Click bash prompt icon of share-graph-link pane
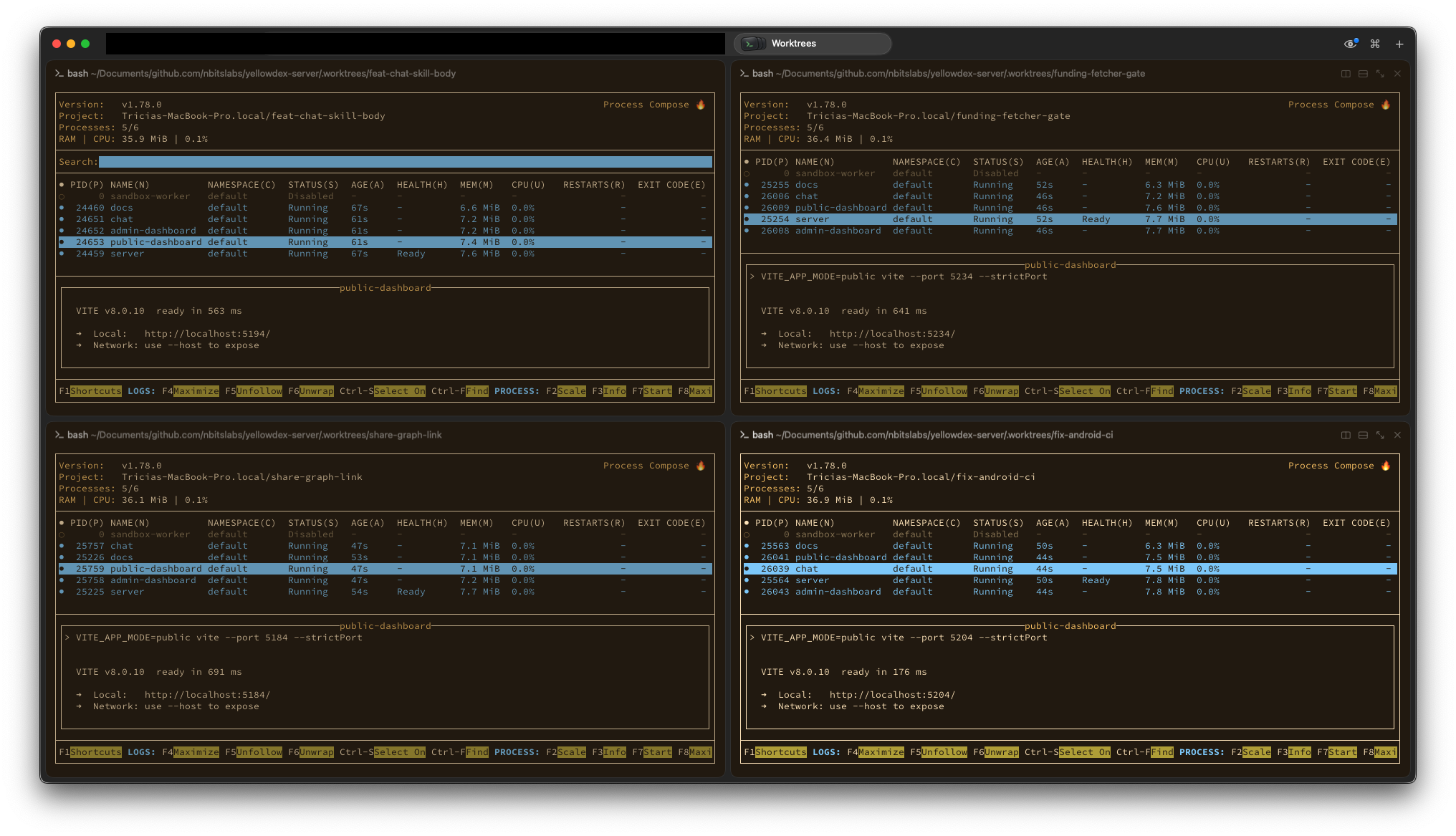1456x836 pixels. coord(59,435)
